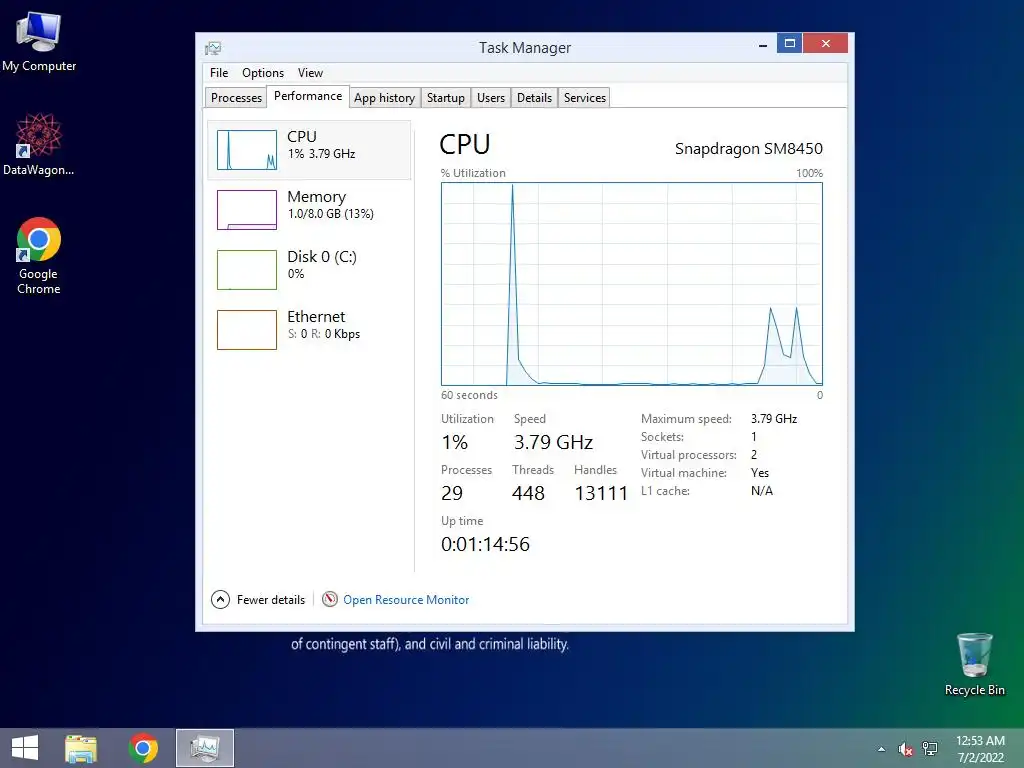
Task: Click the Snapdragon SM8450 processor name
Action: click(x=748, y=149)
